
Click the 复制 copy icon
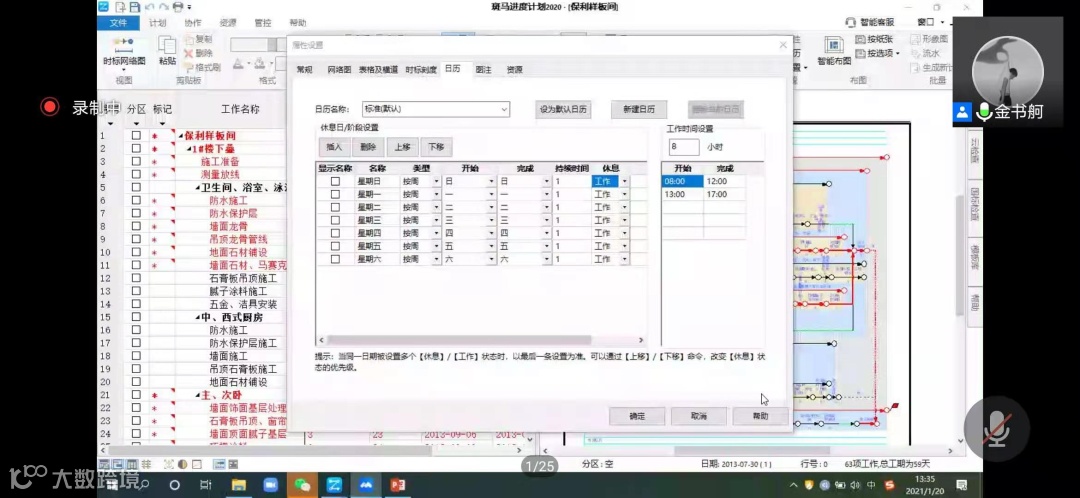click(x=189, y=39)
